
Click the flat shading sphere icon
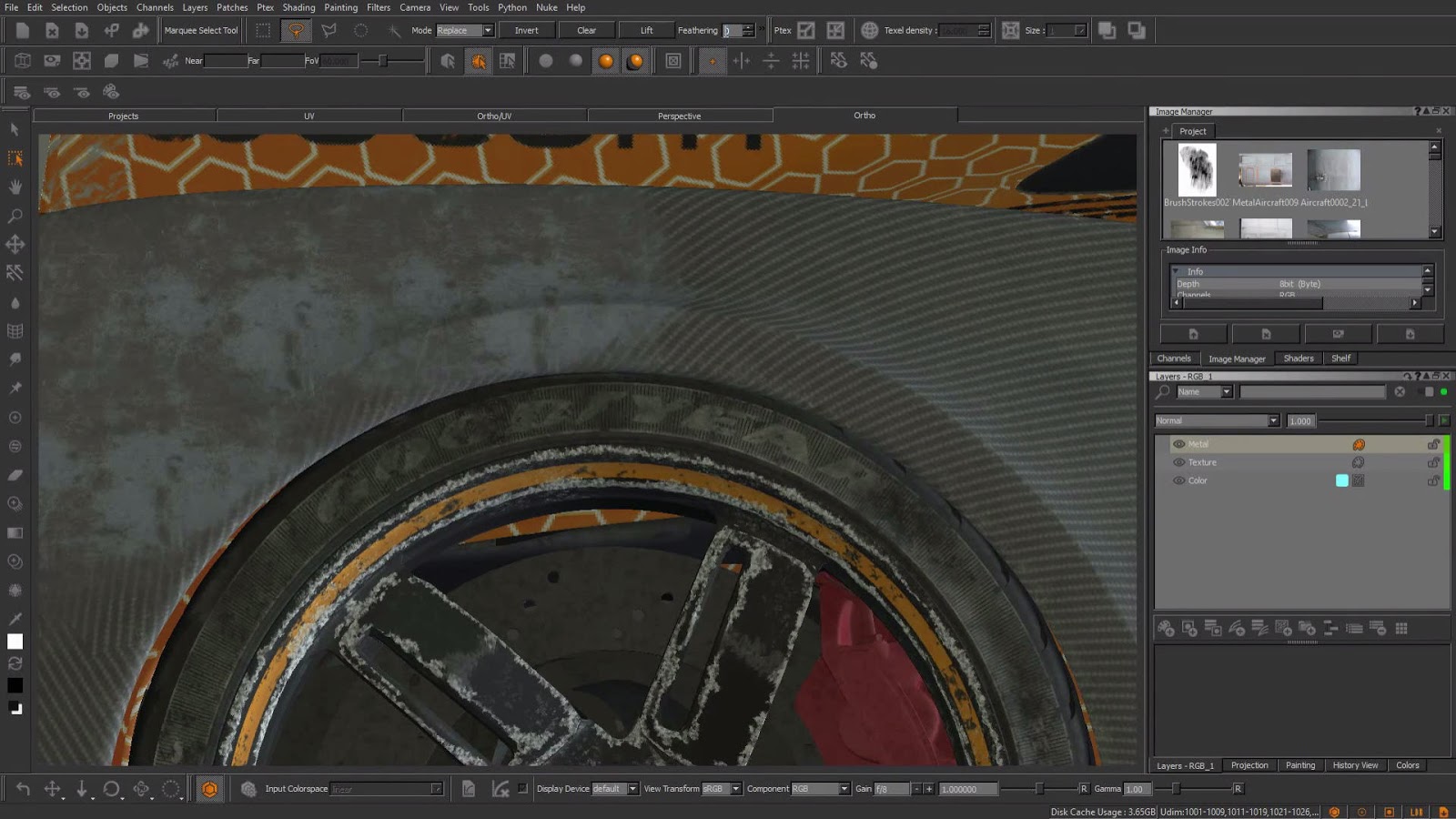(546, 61)
